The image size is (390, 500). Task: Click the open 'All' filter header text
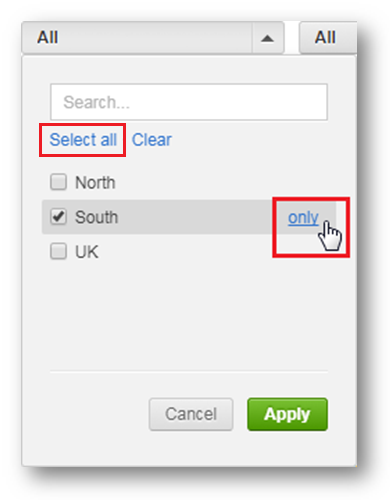coord(48,37)
